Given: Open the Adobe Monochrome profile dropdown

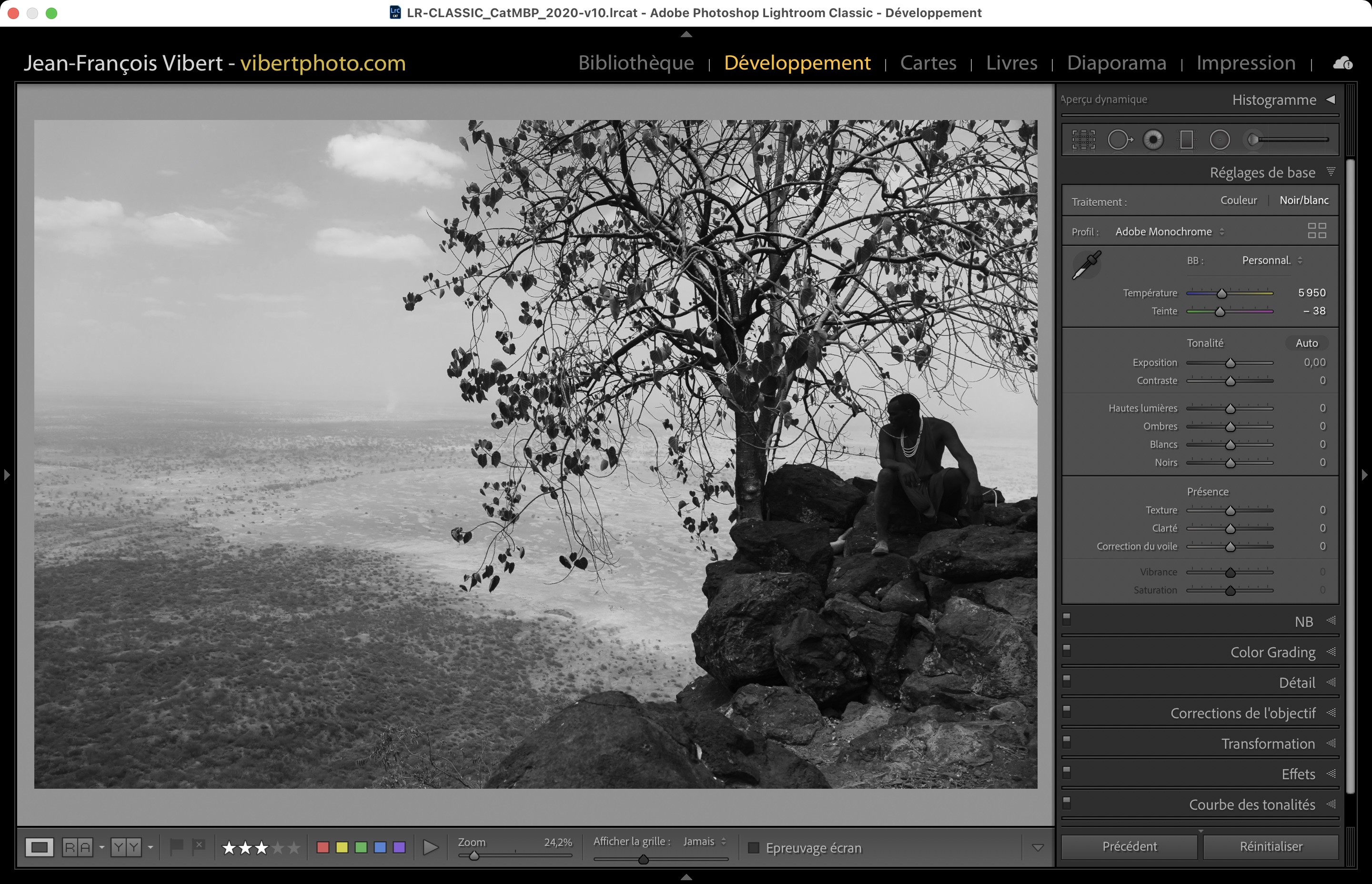Looking at the screenshot, I should click(1169, 232).
